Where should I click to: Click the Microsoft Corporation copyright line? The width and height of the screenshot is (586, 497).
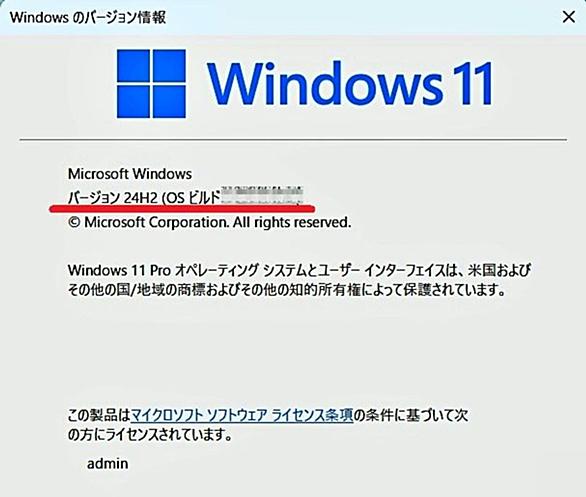click(x=210, y=222)
